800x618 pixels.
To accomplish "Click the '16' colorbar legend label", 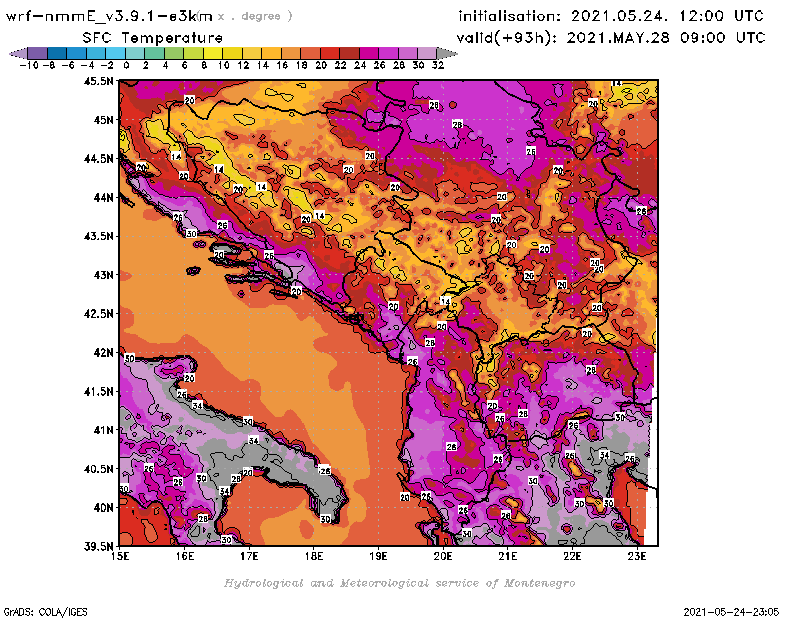I will tap(282, 65).
